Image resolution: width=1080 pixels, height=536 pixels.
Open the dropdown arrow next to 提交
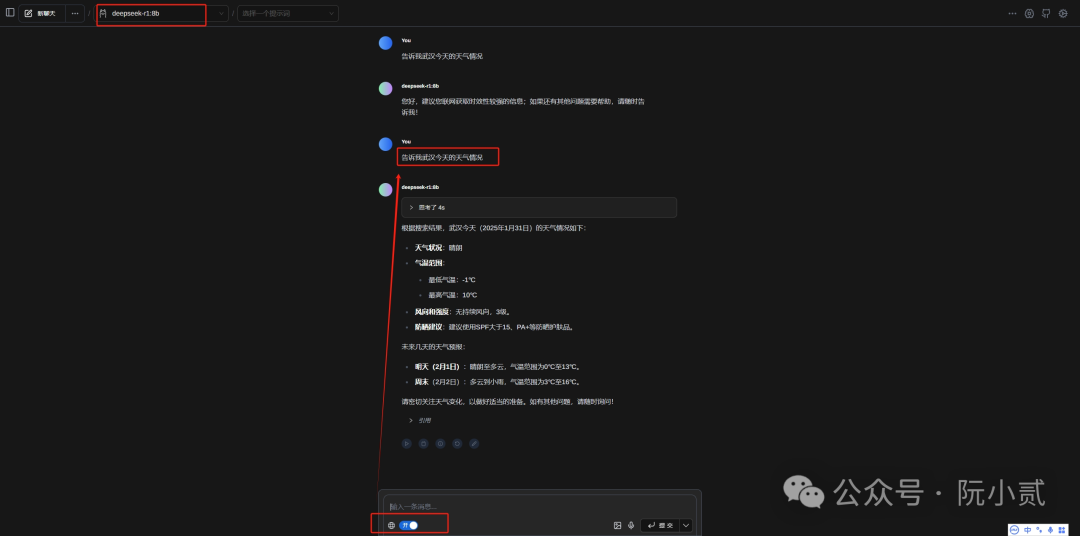click(x=686, y=525)
